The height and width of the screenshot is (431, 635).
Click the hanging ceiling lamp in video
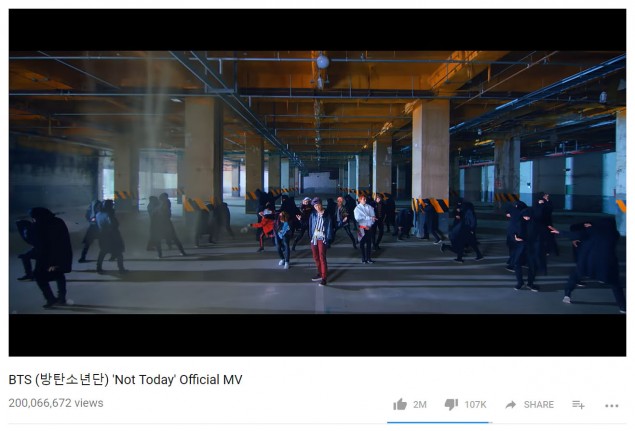322,62
